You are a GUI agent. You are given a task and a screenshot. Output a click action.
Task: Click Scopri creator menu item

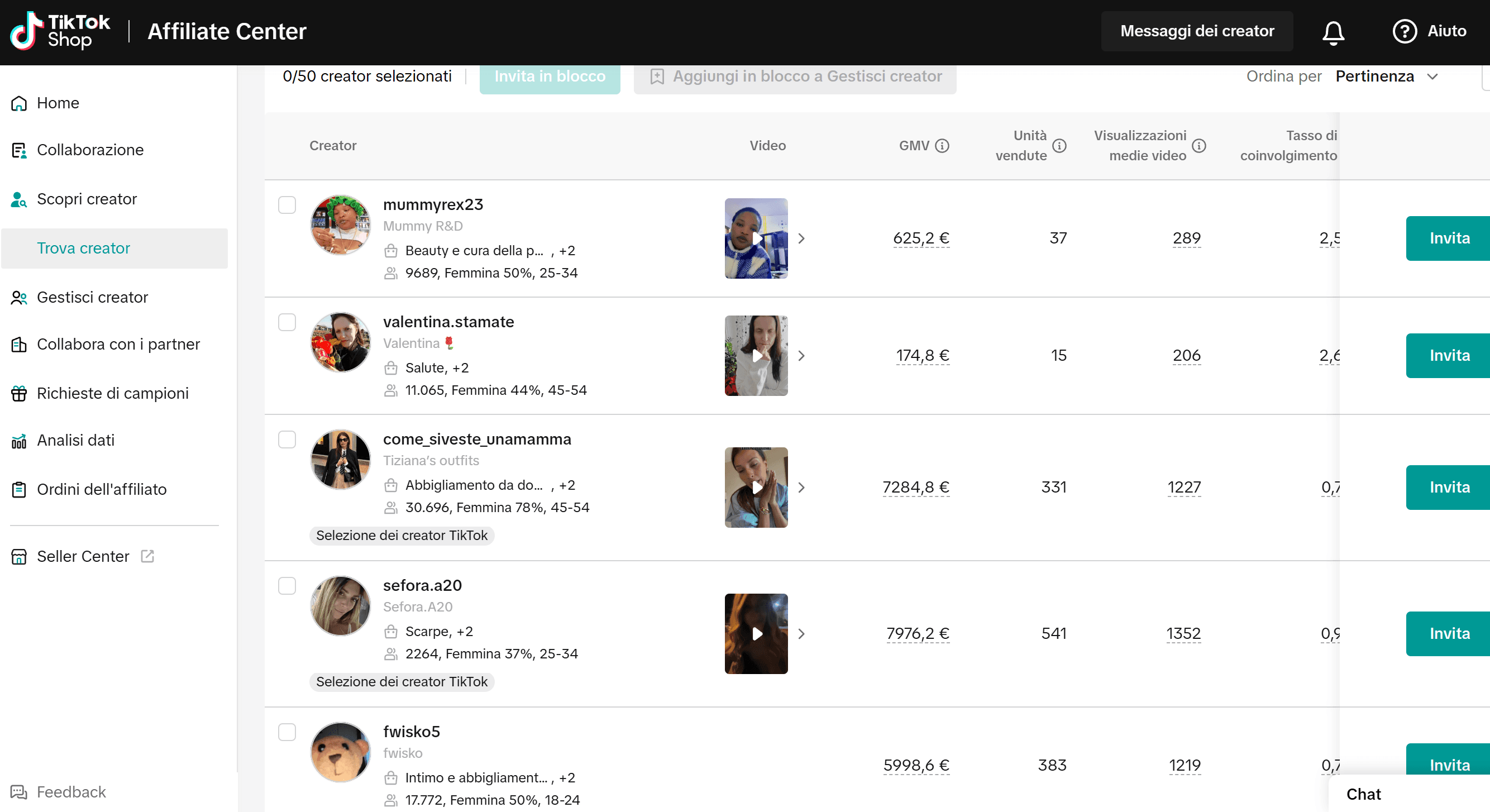click(x=87, y=199)
